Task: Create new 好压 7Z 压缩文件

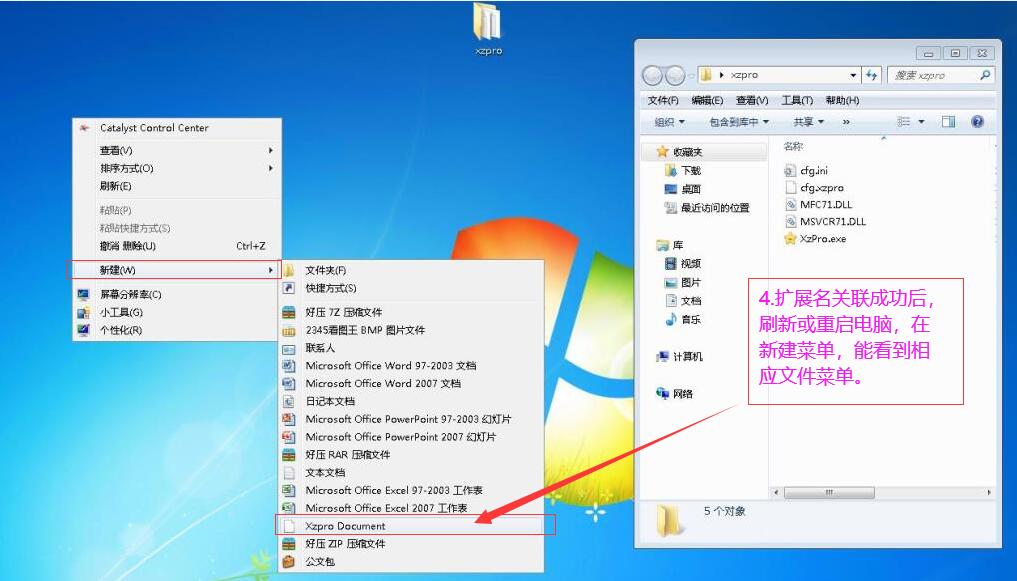Action: [x=411, y=312]
